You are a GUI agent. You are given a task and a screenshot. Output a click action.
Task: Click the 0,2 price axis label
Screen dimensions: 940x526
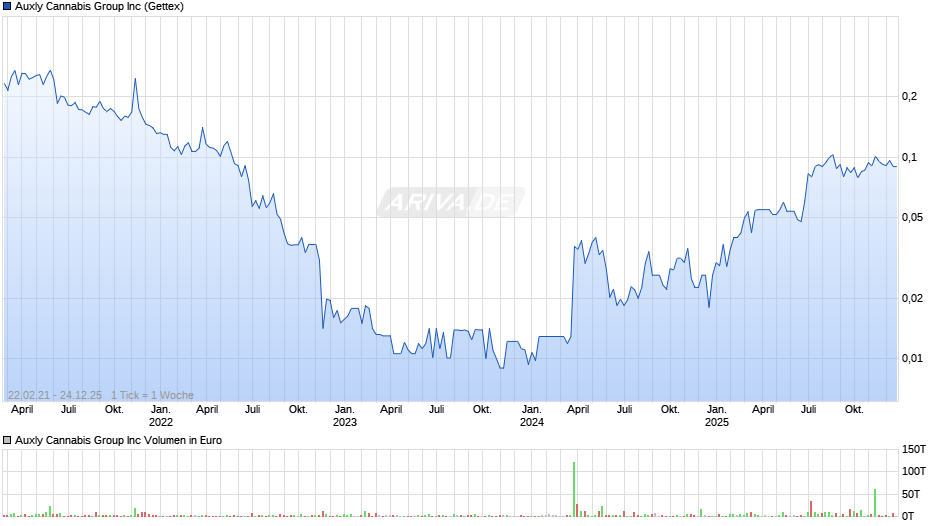pyautogui.click(x=909, y=96)
